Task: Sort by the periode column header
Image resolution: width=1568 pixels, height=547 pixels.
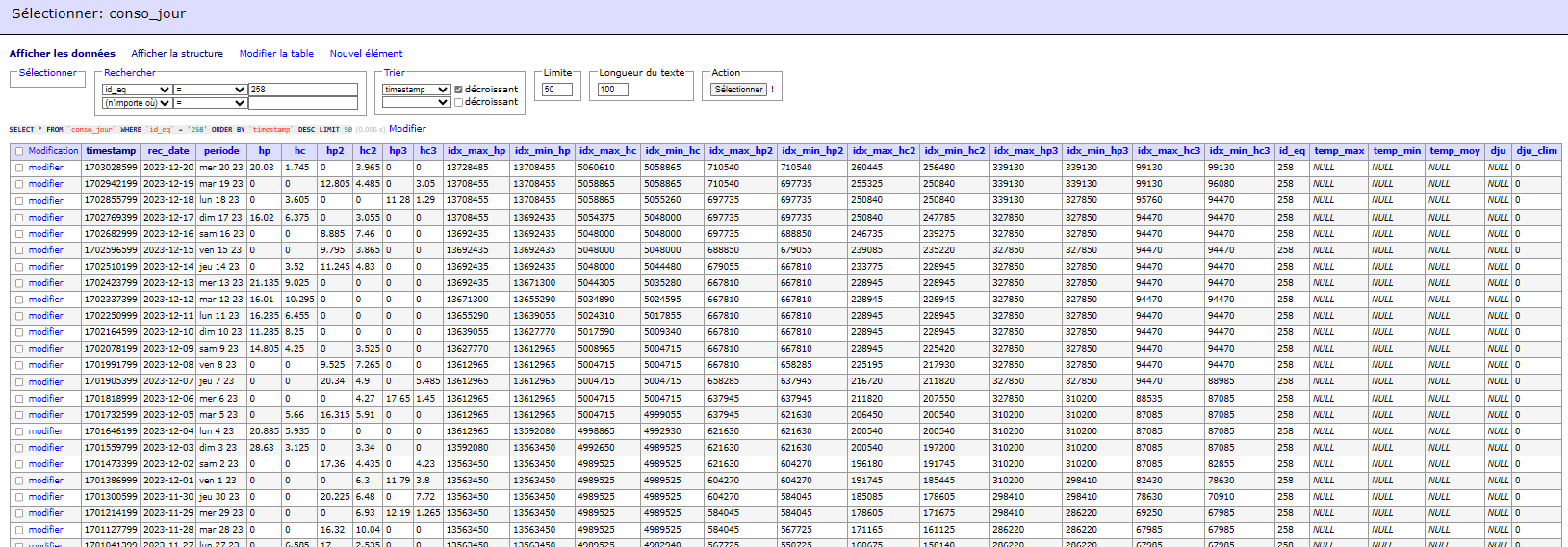Action: tap(221, 151)
